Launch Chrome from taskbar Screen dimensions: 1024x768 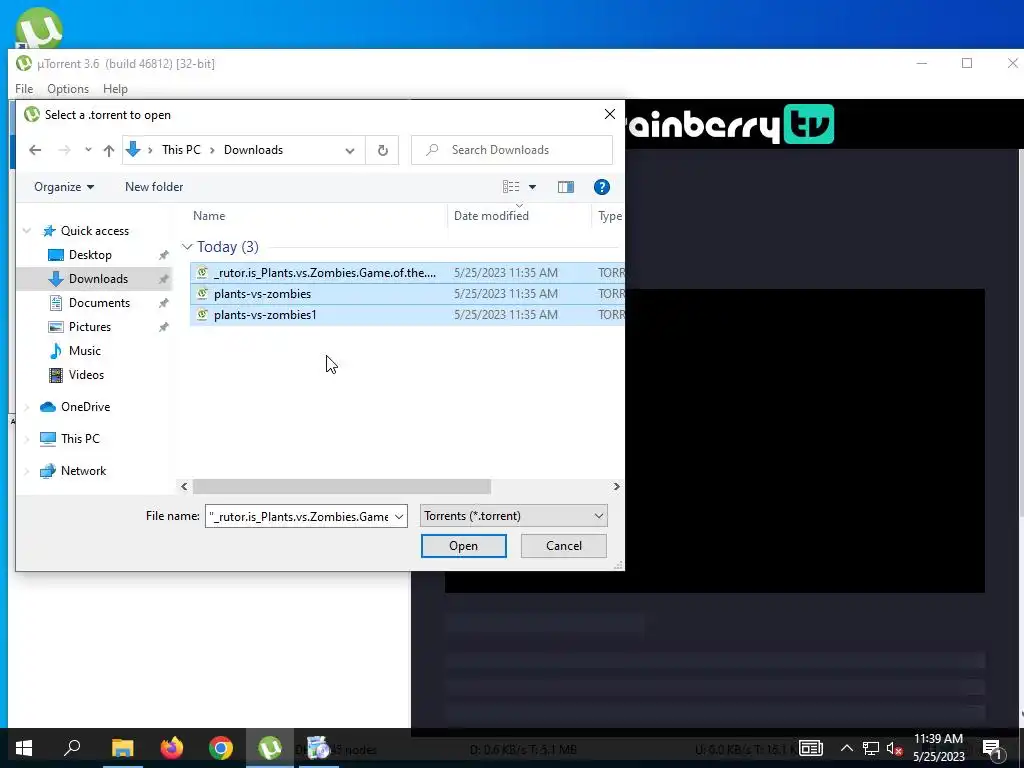[x=221, y=748]
